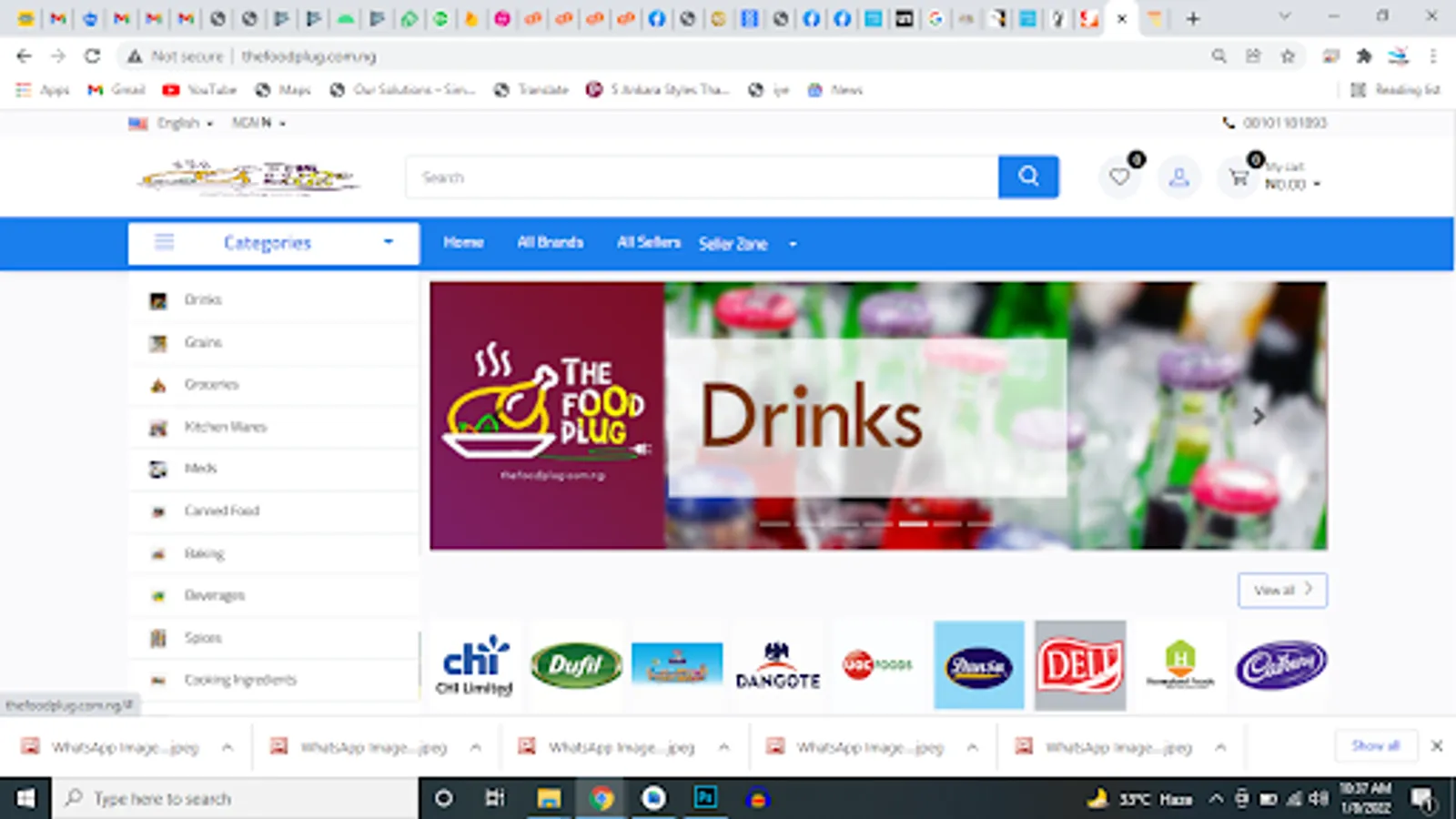Click Show all downloads
This screenshot has height=819, width=1456.
(1375, 745)
